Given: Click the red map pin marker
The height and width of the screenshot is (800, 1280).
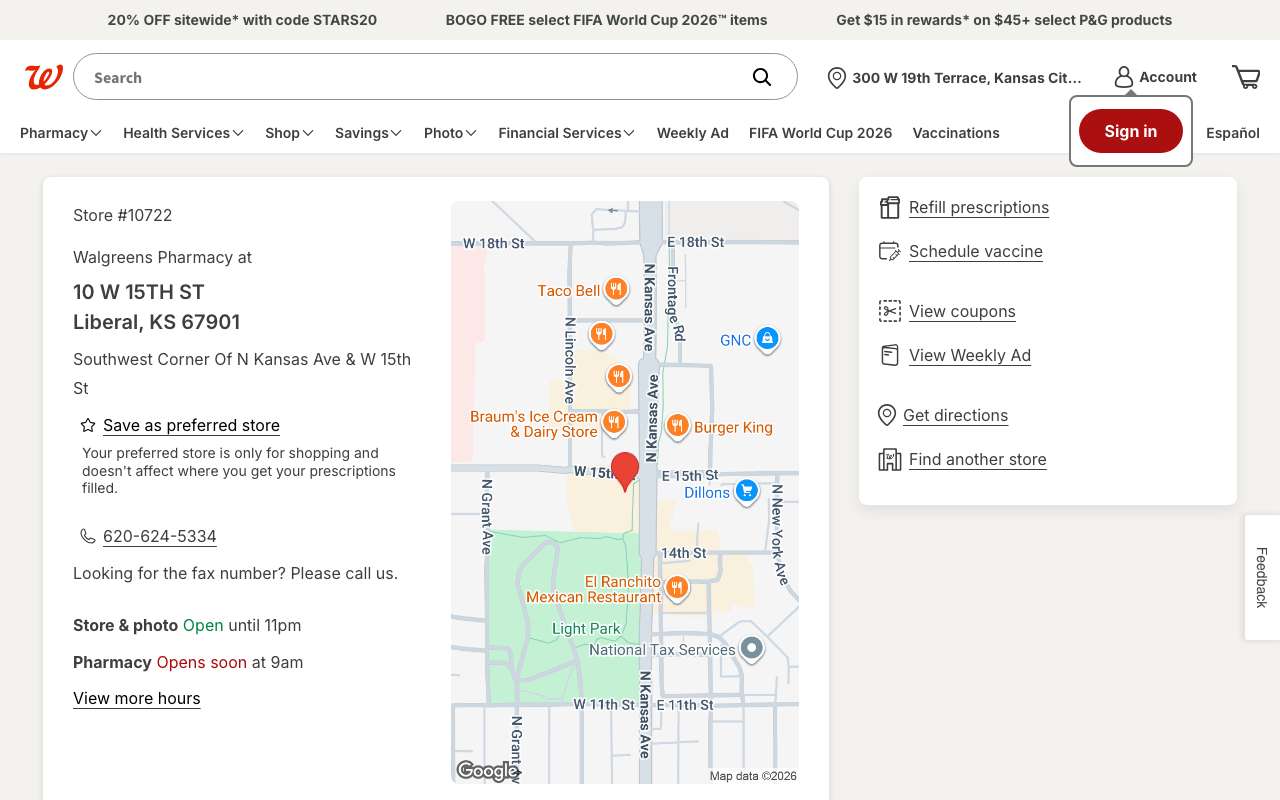Looking at the screenshot, I should [625, 471].
